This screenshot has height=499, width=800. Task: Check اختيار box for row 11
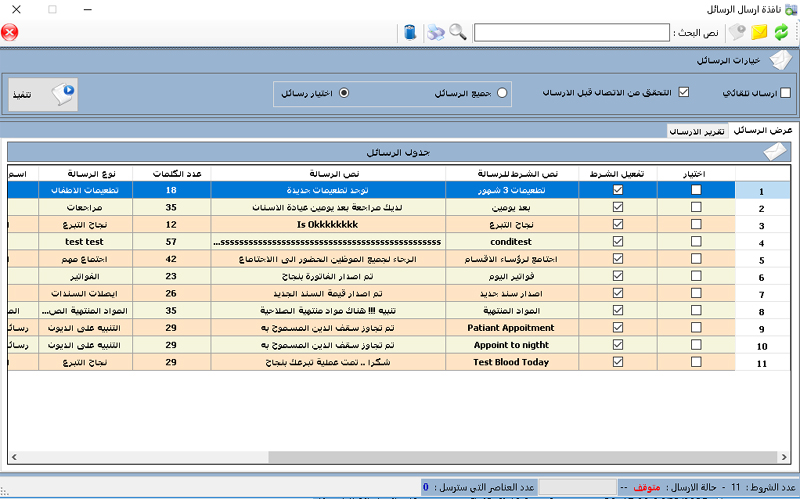(696, 362)
